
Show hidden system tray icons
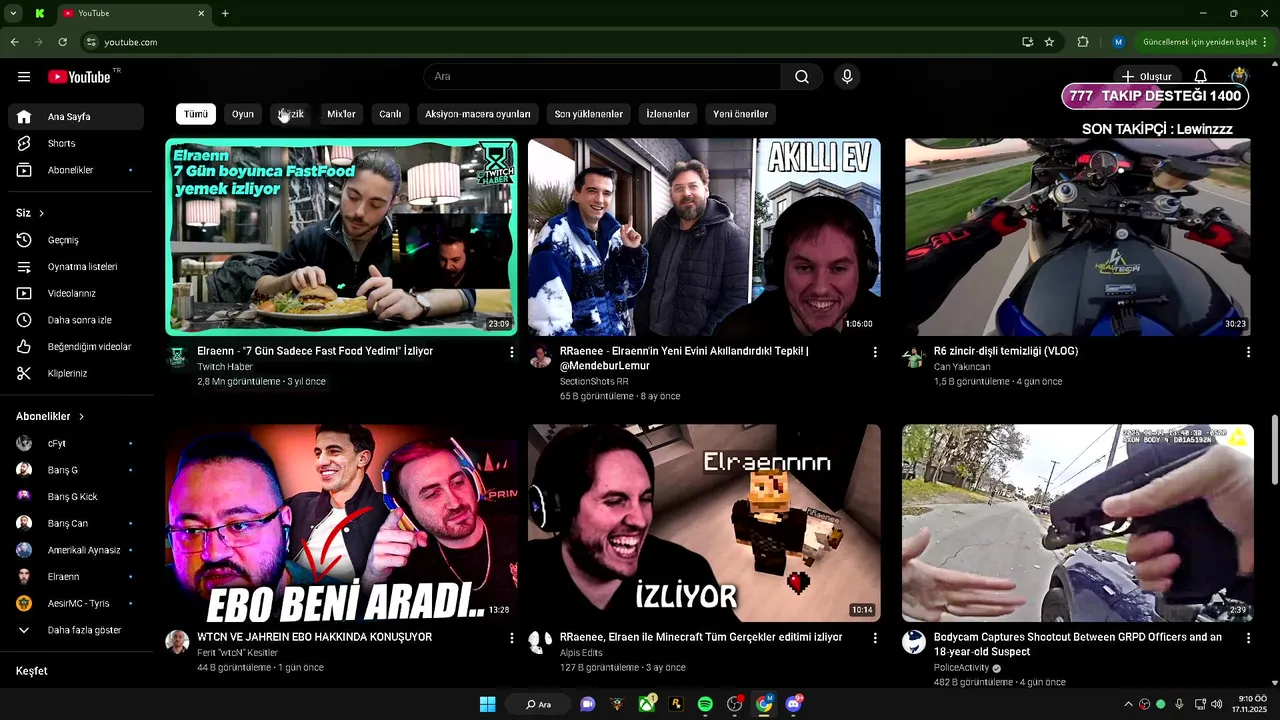(x=1128, y=704)
